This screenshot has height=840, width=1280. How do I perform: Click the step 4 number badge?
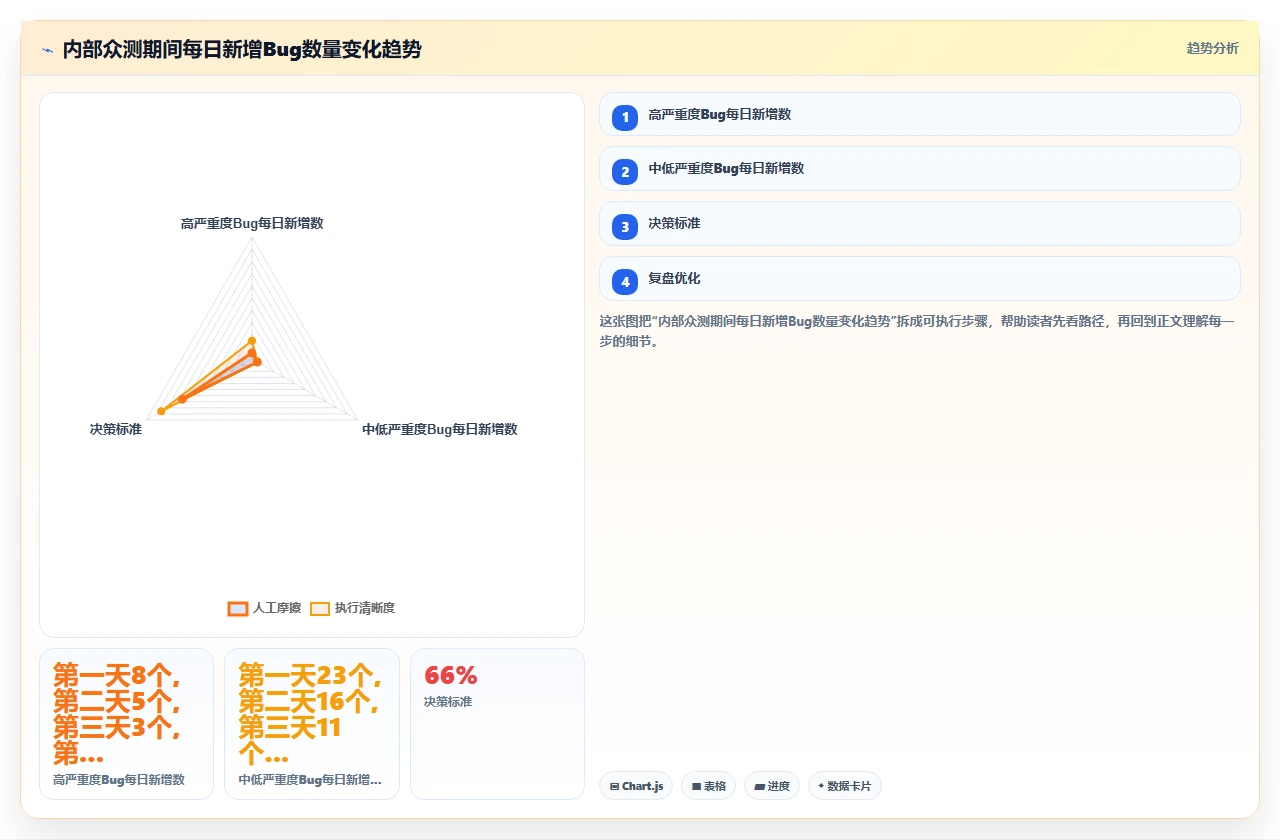[625, 282]
